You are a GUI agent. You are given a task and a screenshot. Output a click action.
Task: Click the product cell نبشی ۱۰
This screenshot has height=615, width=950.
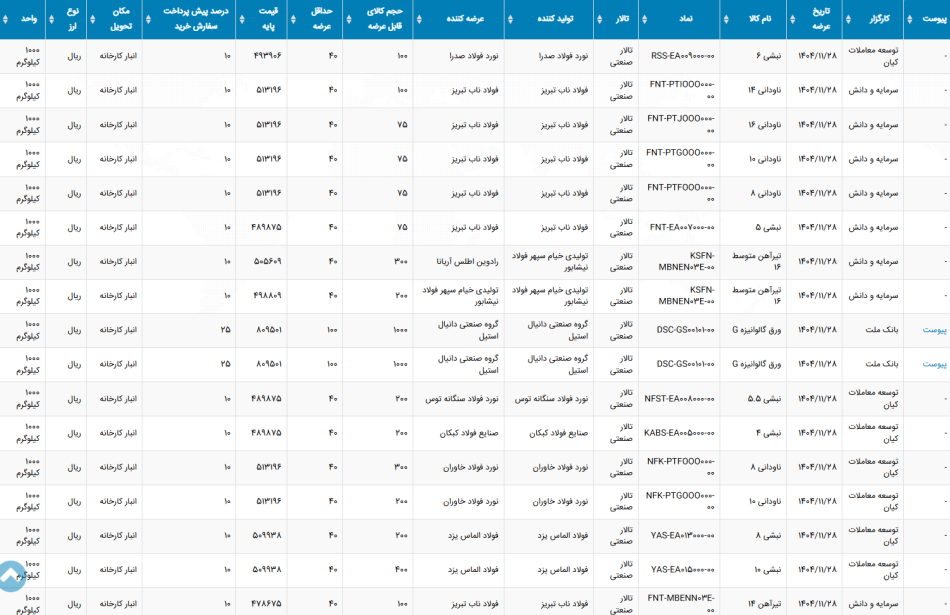pyautogui.click(x=767, y=570)
